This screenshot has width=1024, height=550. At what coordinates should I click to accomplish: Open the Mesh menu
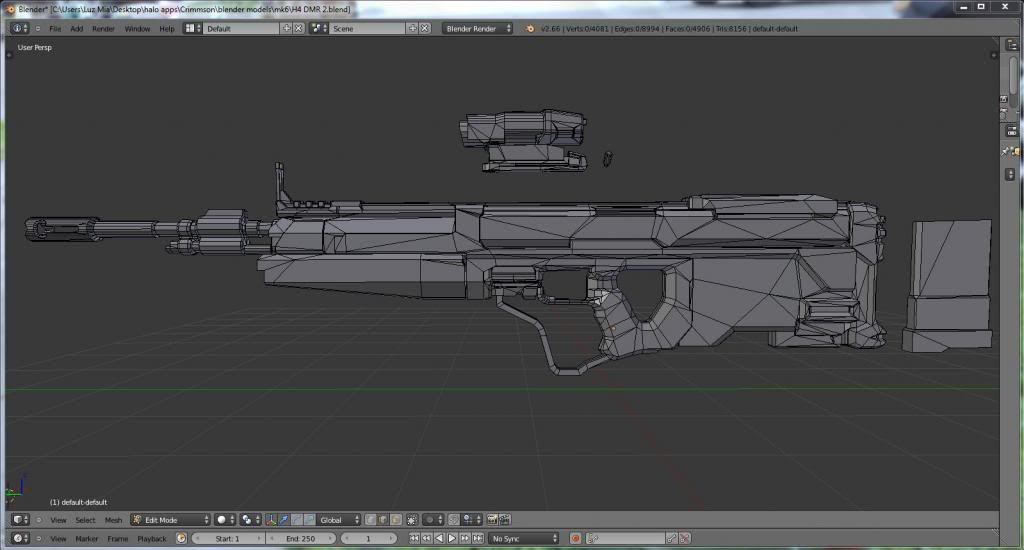pos(114,520)
